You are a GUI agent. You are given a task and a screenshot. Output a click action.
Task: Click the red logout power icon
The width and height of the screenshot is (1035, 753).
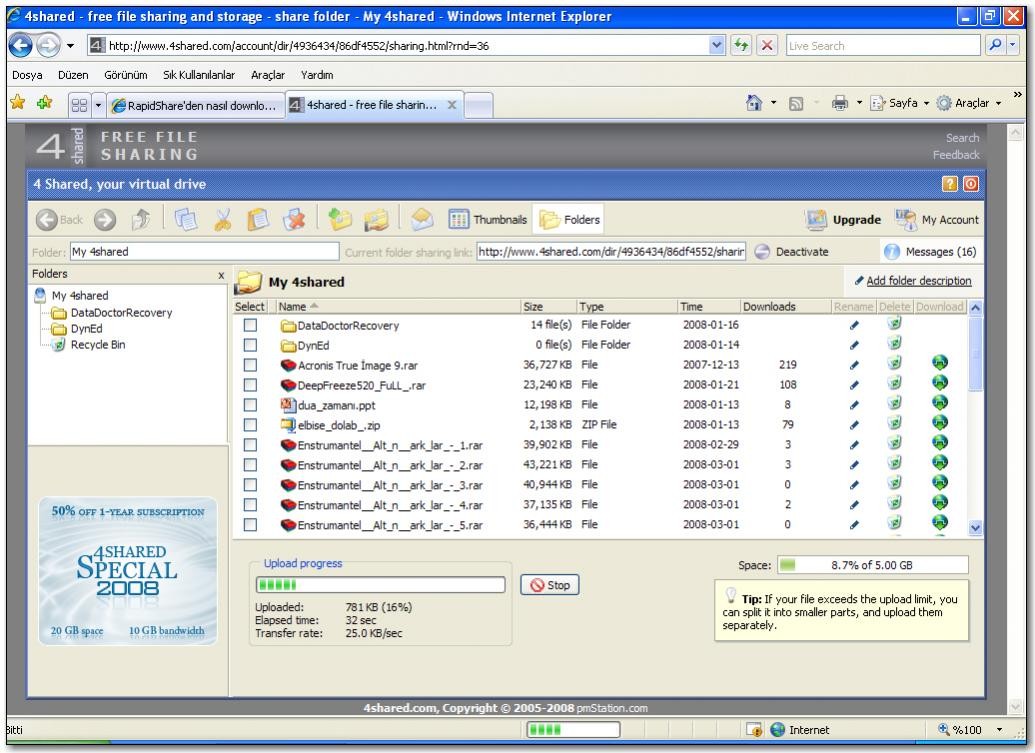(x=970, y=184)
